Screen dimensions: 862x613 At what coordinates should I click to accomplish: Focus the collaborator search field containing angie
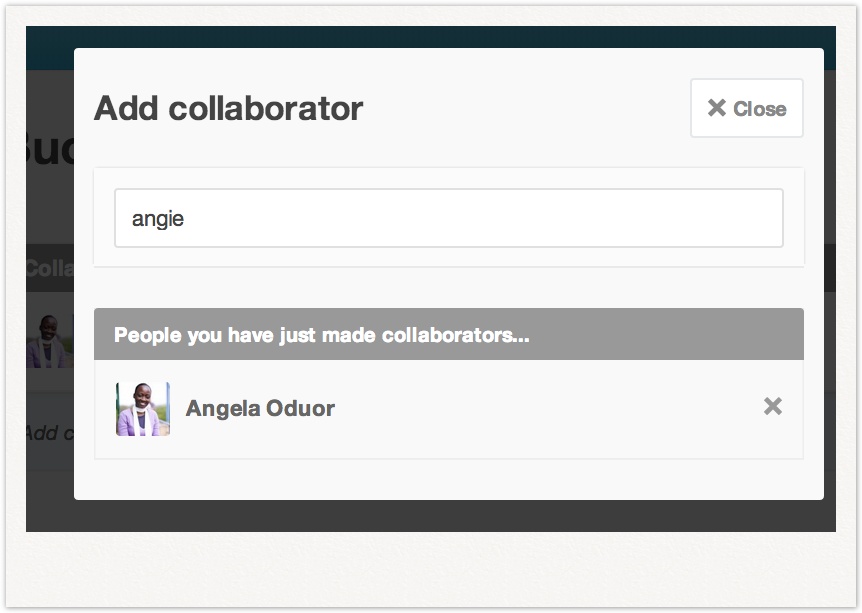pyautogui.click(x=449, y=218)
